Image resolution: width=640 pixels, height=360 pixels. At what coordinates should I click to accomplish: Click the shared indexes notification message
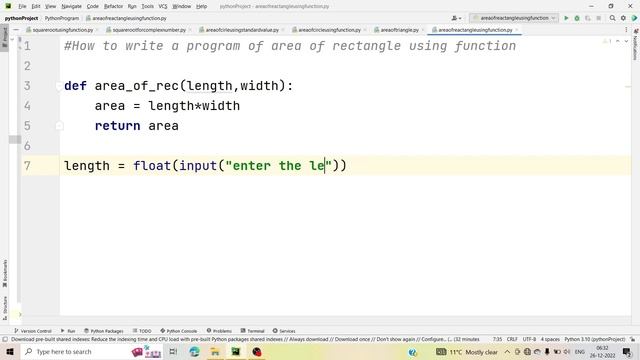tap(245, 339)
